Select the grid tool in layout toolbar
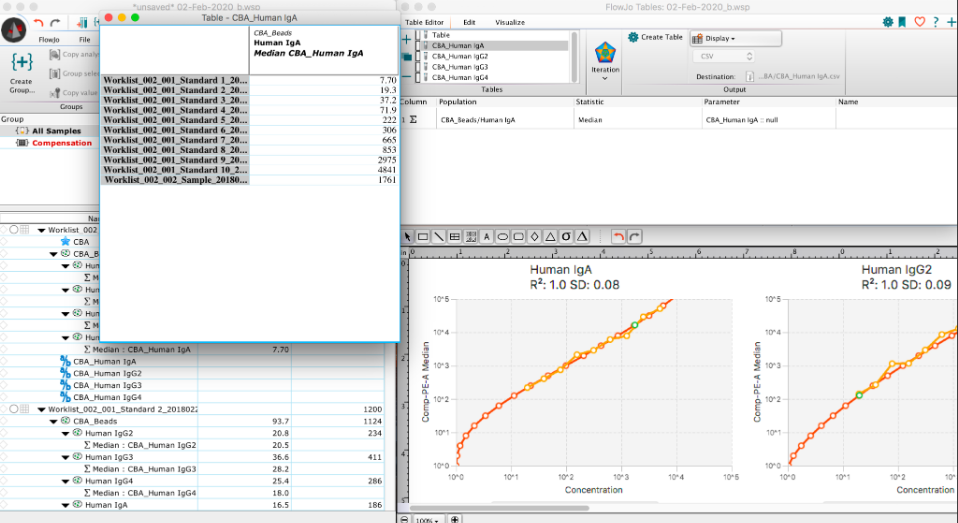Image resolution: width=958 pixels, height=523 pixels. pos(470,236)
